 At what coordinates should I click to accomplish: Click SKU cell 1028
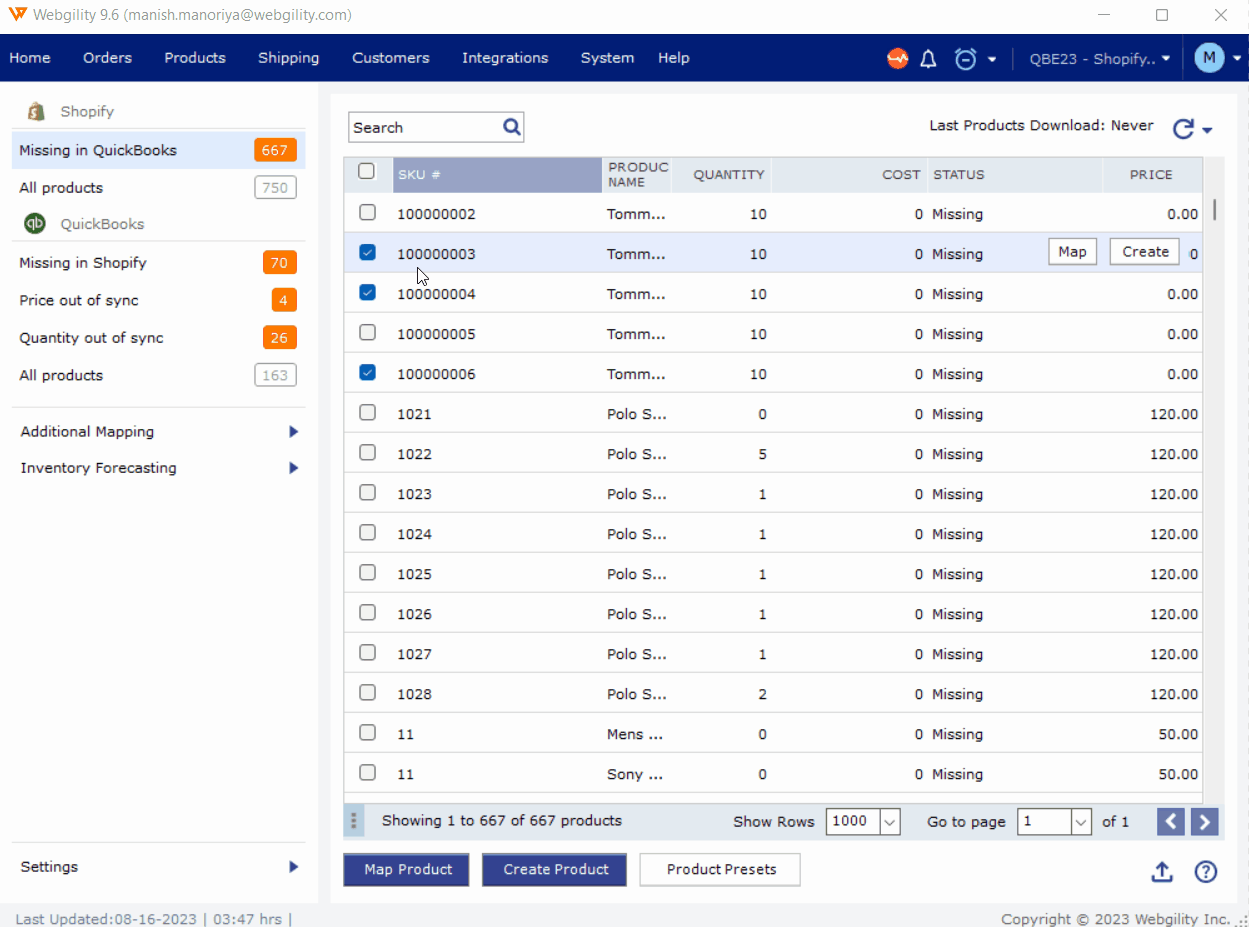point(414,694)
